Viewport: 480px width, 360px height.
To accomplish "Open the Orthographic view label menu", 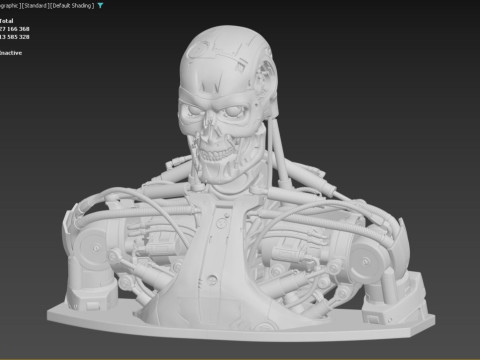I will click(10, 6).
